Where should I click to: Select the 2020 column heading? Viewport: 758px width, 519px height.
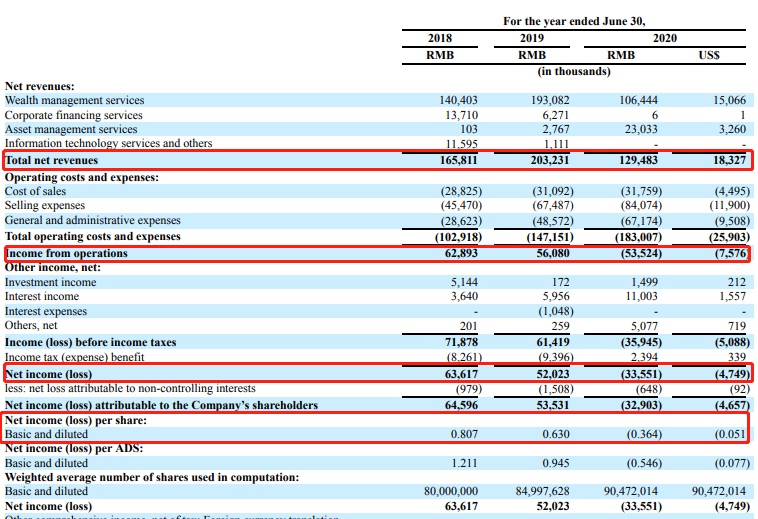click(x=665, y=38)
